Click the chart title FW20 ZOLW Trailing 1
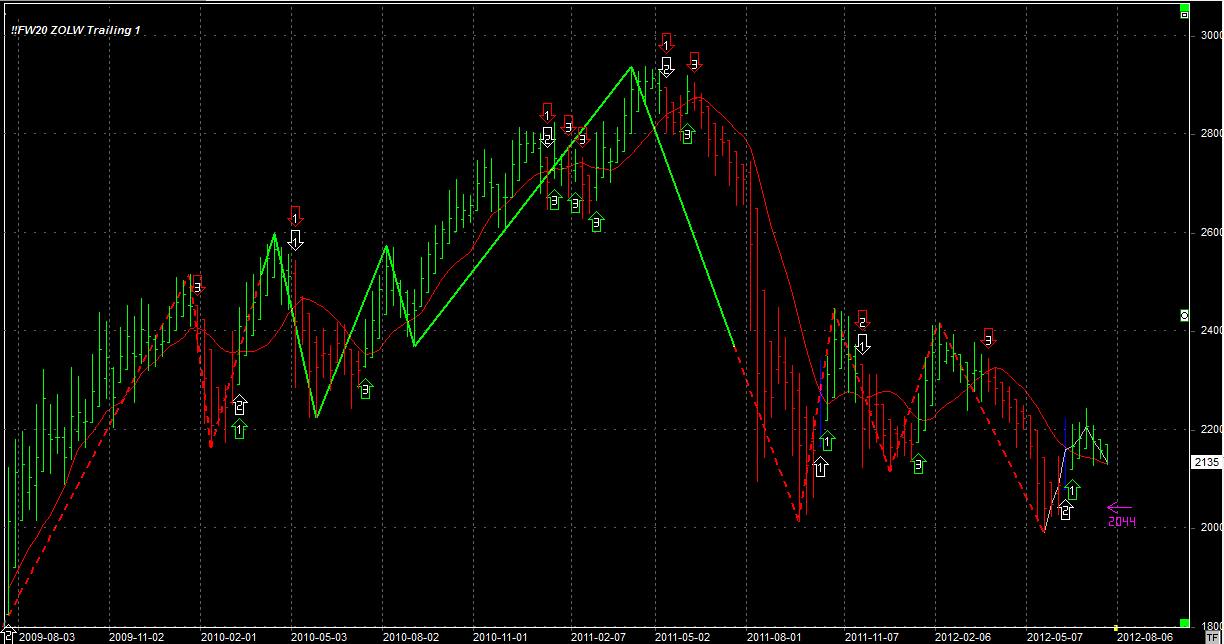This screenshot has height=644, width=1224. 76,31
